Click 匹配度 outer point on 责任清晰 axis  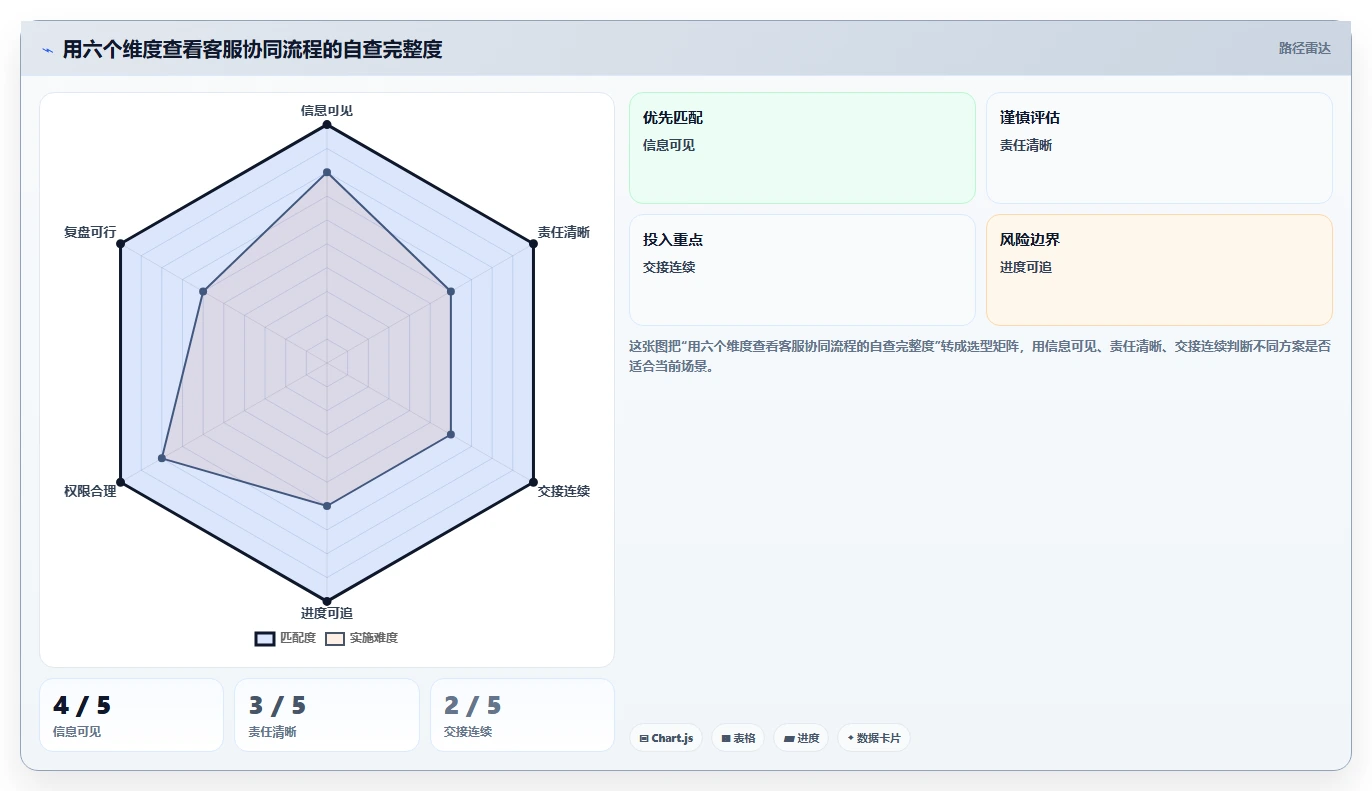point(533,243)
